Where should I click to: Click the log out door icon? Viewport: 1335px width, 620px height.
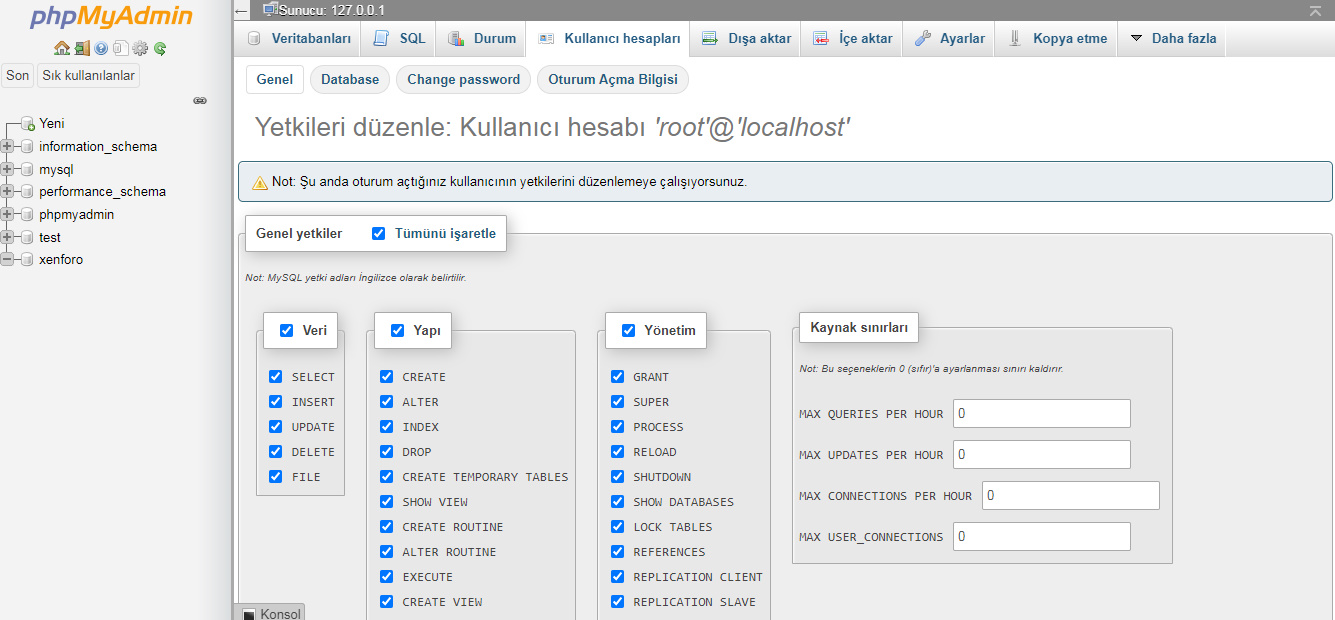coord(82,48)
